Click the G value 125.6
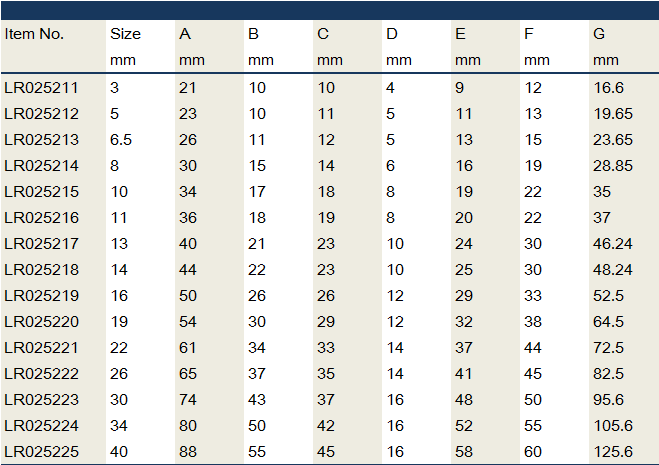659x465 pixels. [x=612, y=452]
